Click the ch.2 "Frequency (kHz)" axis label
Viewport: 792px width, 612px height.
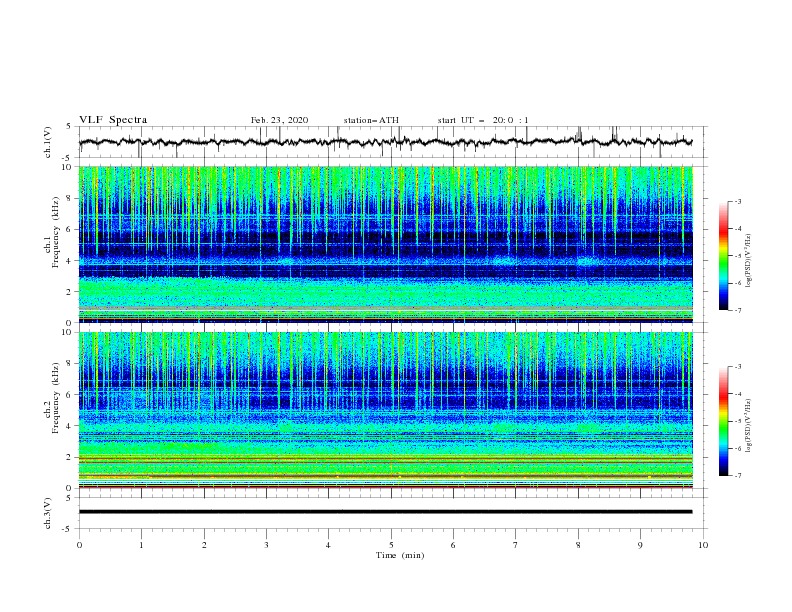[56, 398]
